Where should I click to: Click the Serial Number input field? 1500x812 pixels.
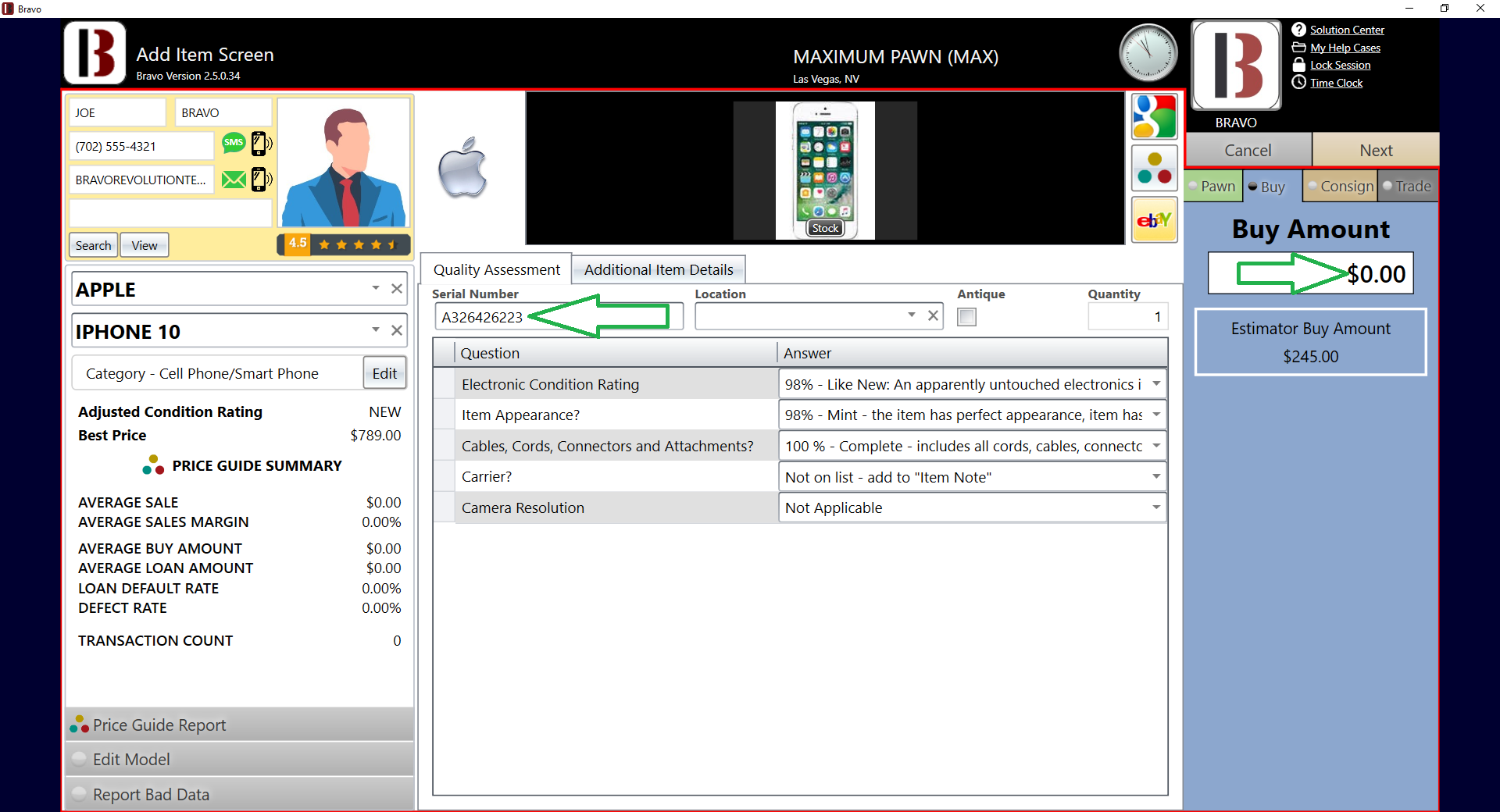[559, 316]
